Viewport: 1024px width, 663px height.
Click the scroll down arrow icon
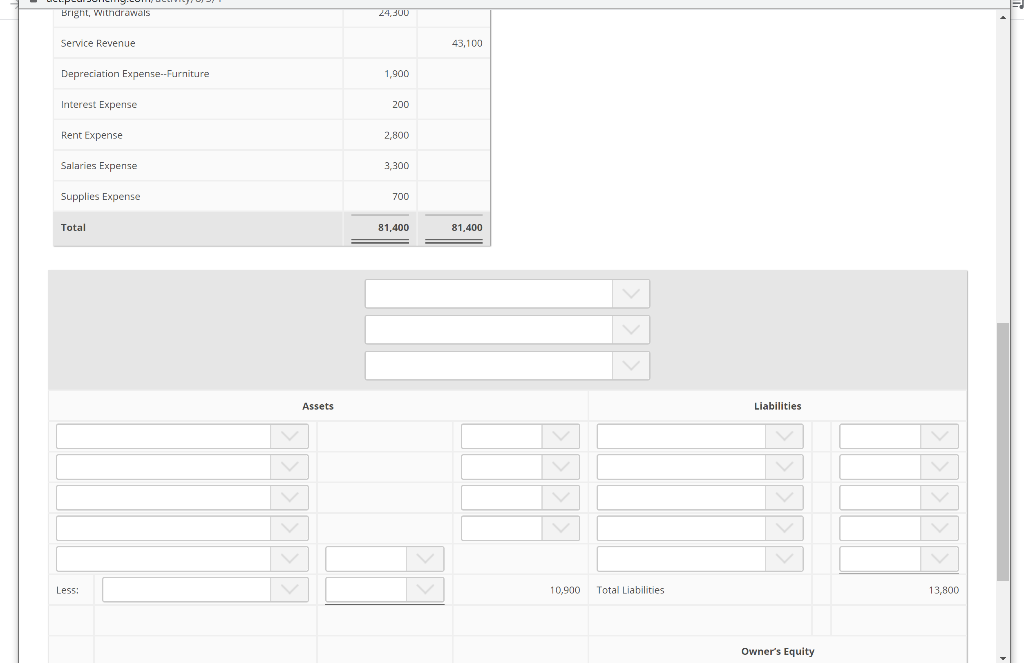(1004, 656)
